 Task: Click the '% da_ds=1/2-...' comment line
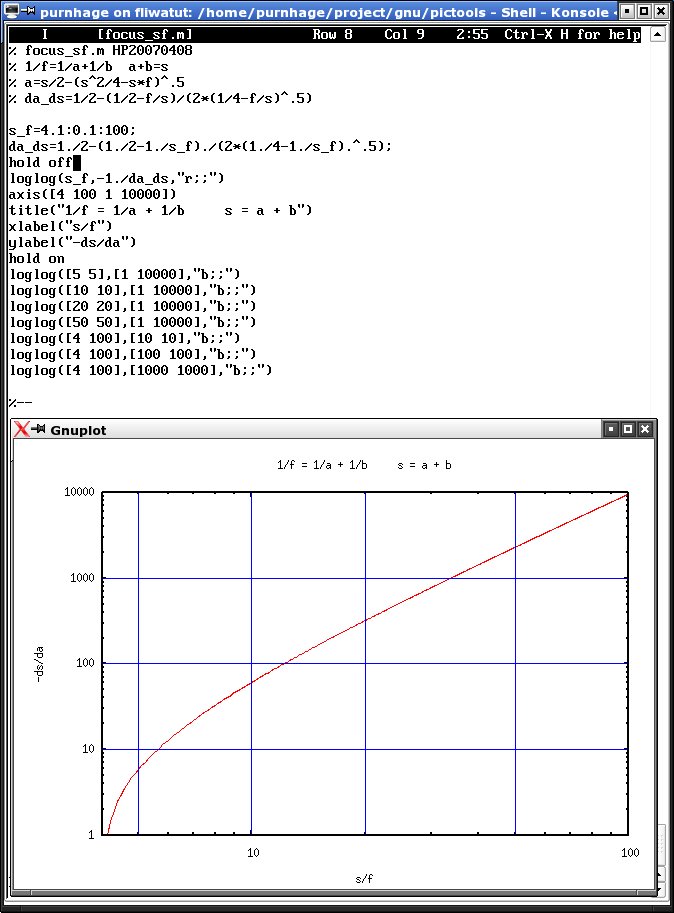(160, 98)
